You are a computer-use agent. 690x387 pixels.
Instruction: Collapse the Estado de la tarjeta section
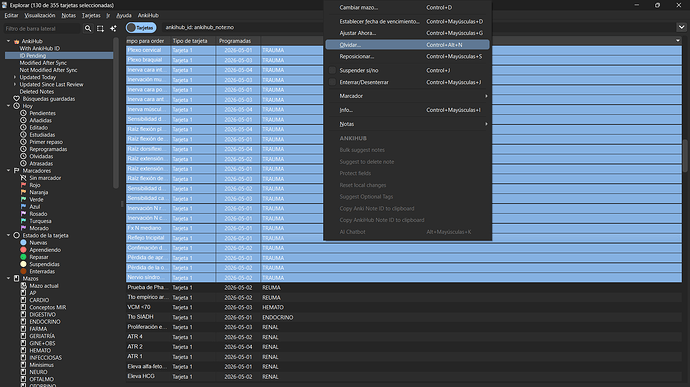tap(8, 235)
